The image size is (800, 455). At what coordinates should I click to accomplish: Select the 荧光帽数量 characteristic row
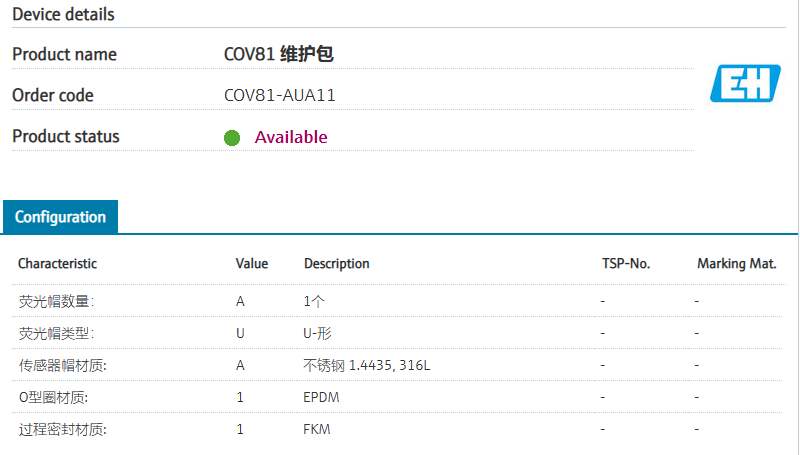[x=57, y=301]
